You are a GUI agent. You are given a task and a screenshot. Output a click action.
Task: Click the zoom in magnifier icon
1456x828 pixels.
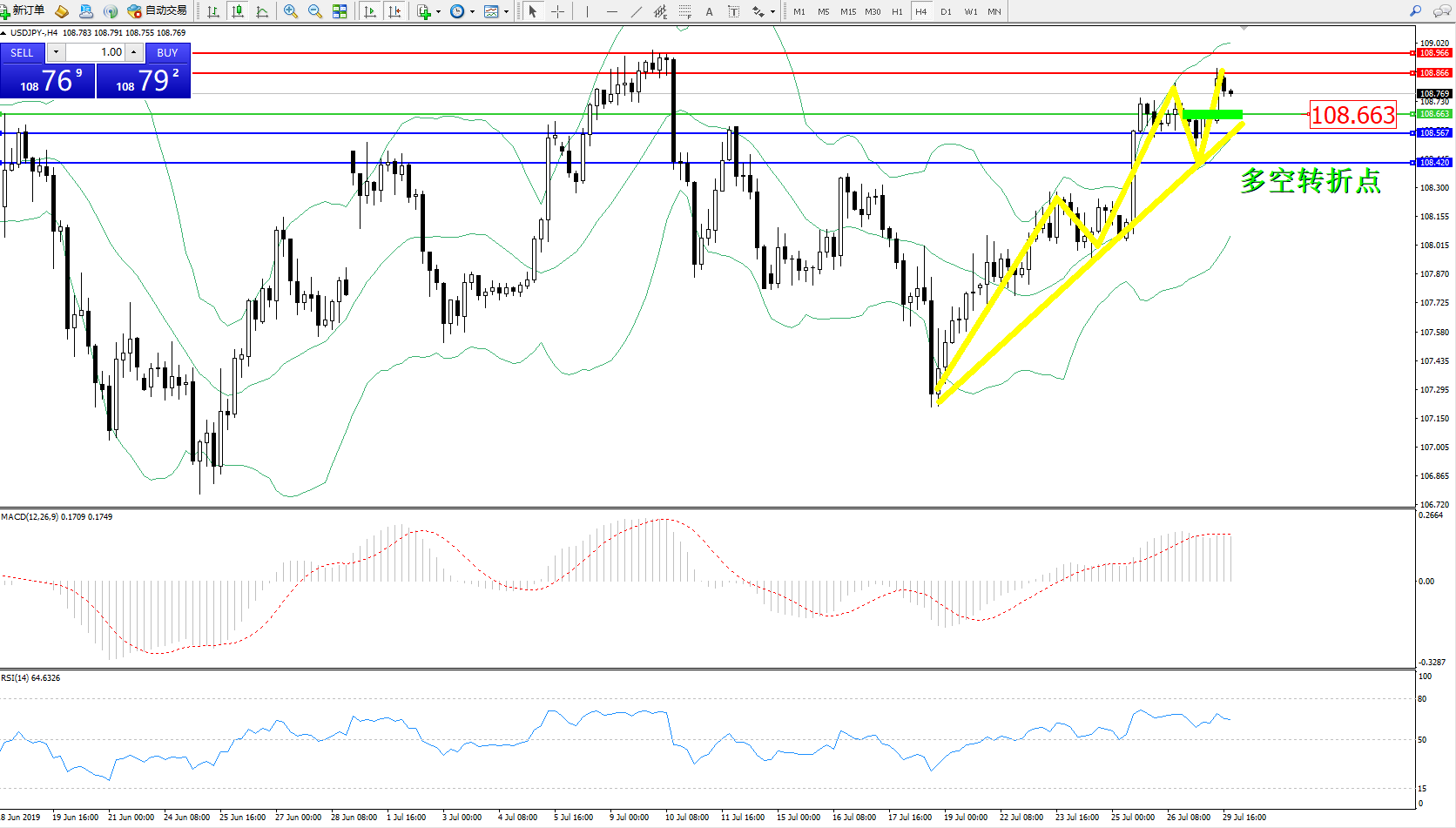click(291, 11)
